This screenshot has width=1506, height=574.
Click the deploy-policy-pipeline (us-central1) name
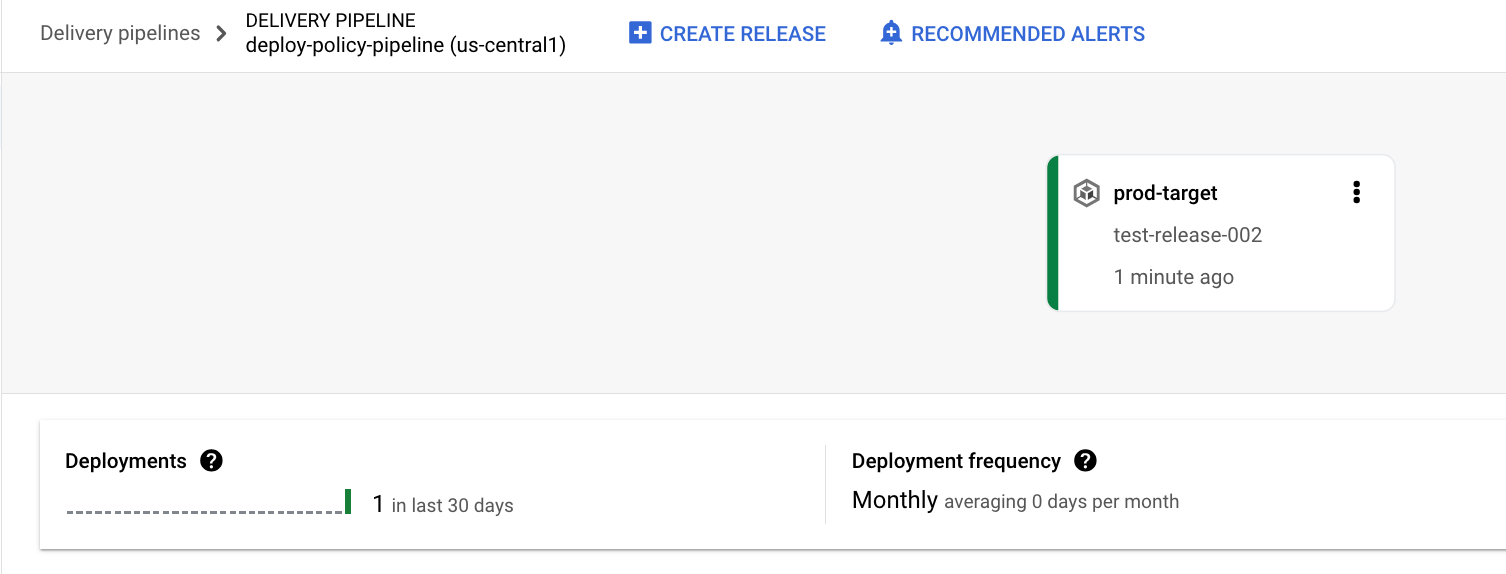click(x=405, y=46)
